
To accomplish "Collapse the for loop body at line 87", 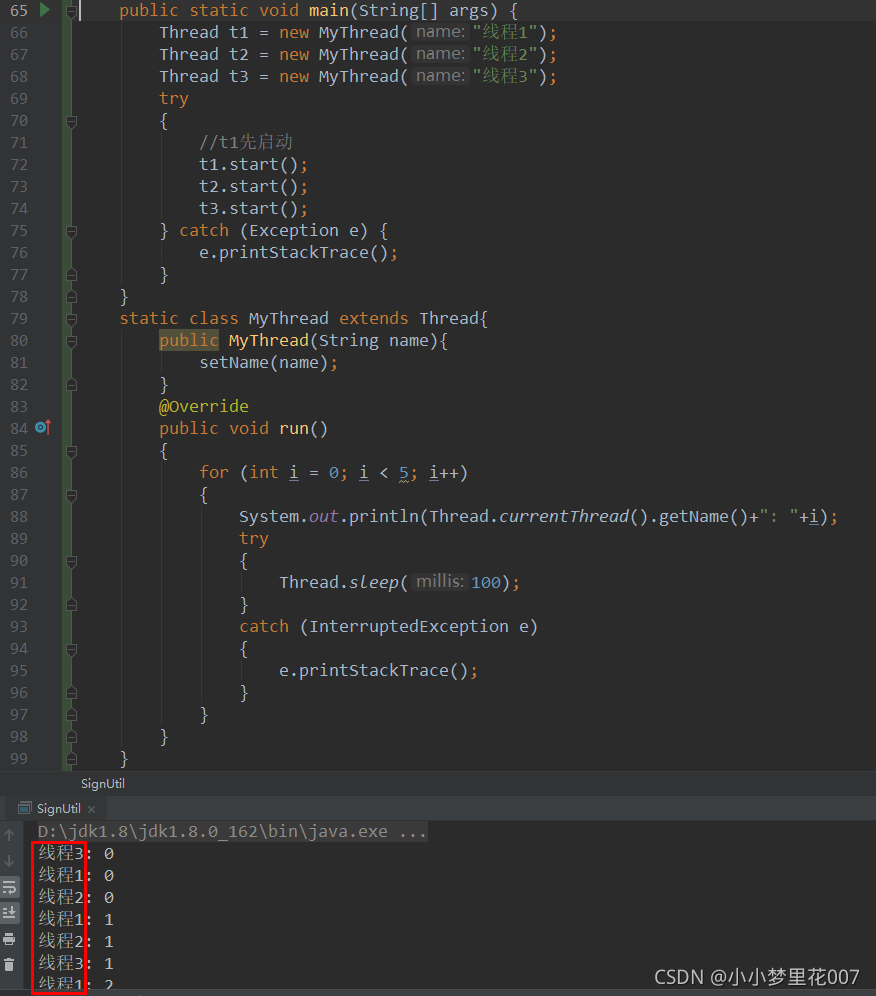I will 72,495.
